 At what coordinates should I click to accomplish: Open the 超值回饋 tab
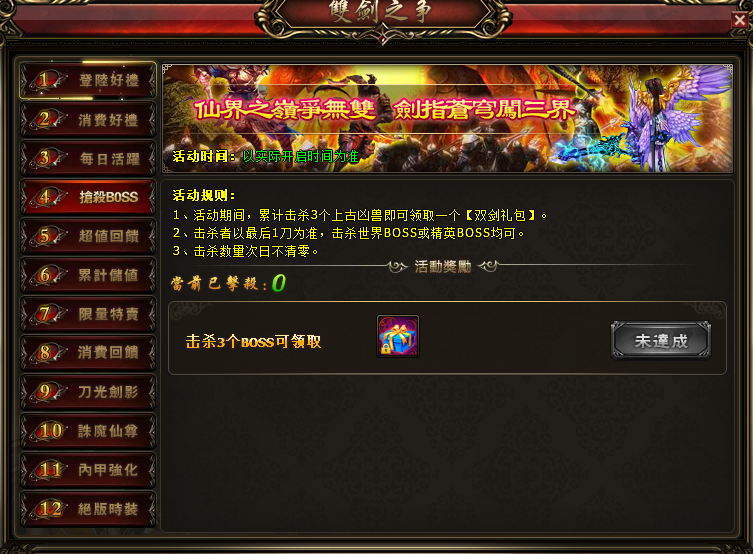(x=88, y=236)
